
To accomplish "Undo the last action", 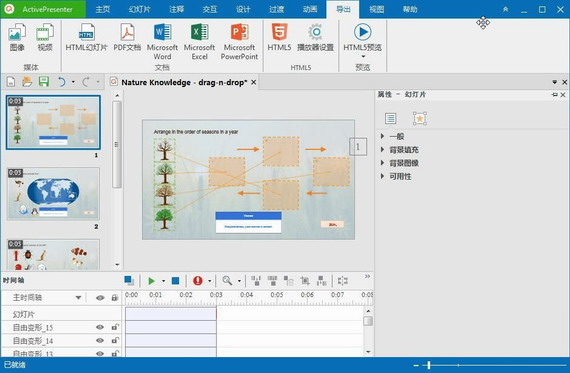I will (x=62, y=82).
